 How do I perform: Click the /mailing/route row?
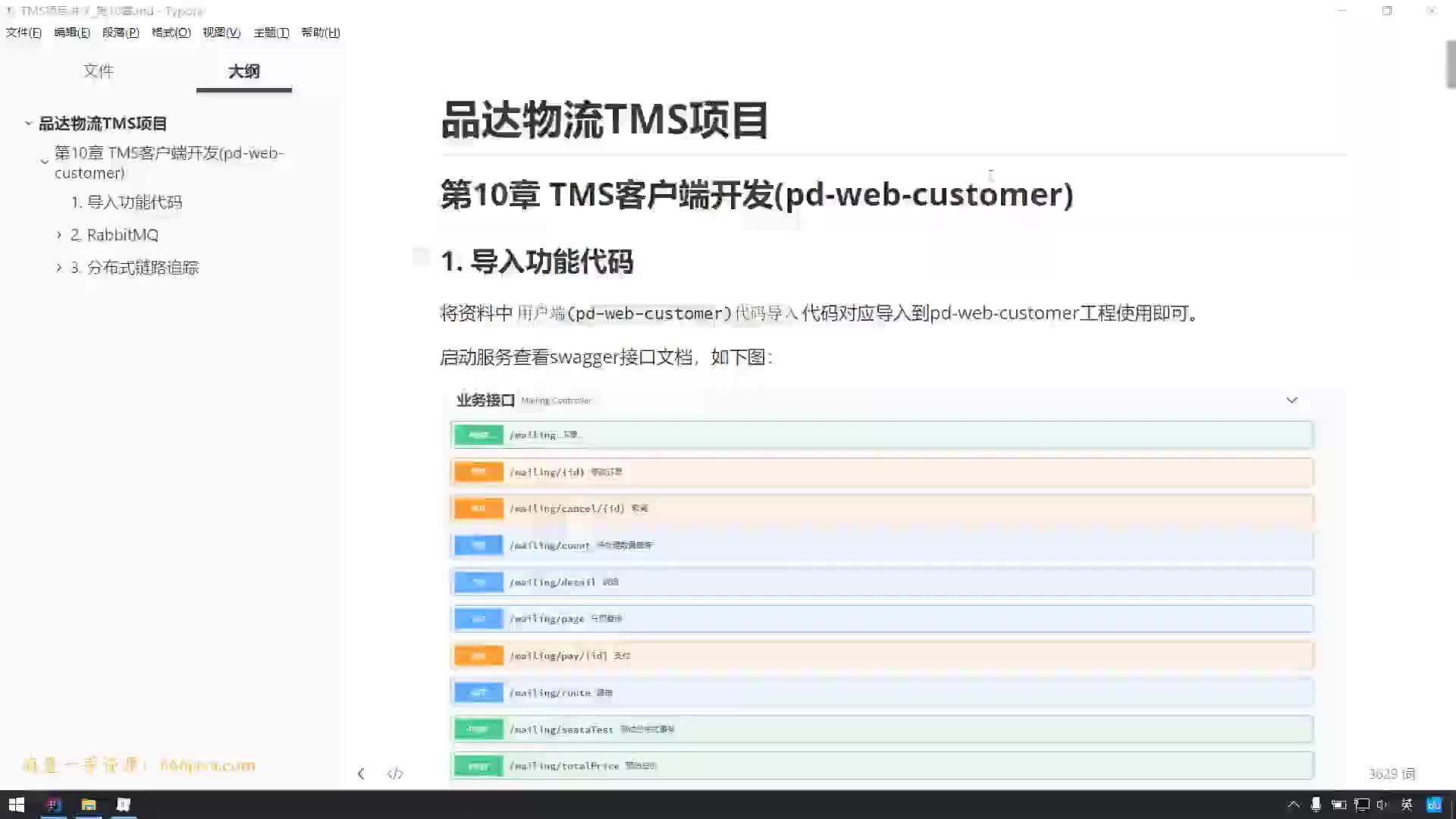[881, 692]
